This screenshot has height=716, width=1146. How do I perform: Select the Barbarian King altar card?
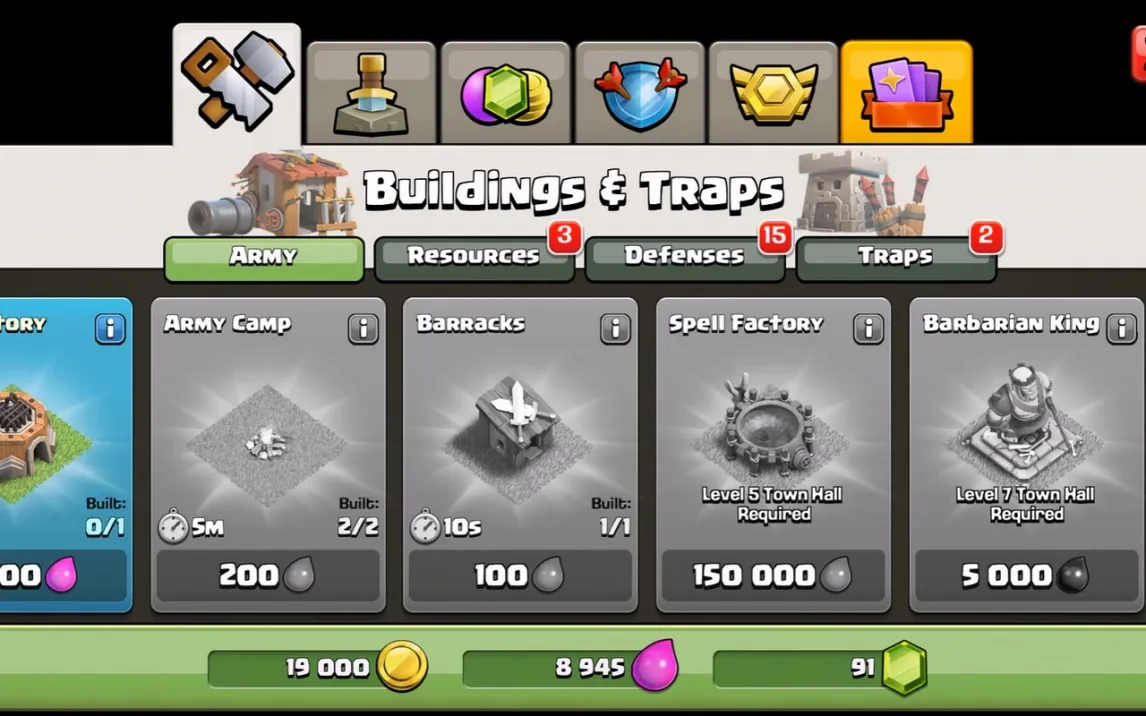tap(1026, 454)
